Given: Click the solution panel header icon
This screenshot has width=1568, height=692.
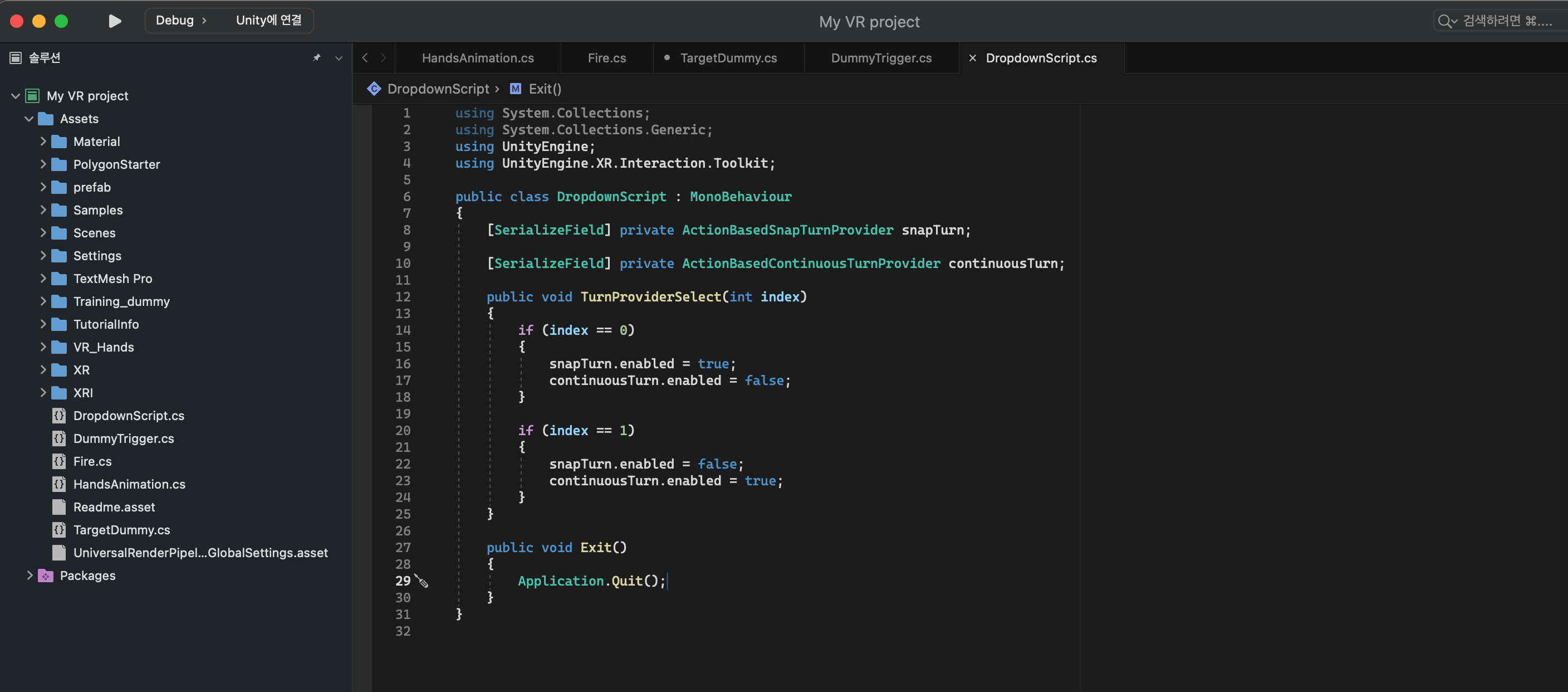Looking at the screenshot, I should (16, 58).
